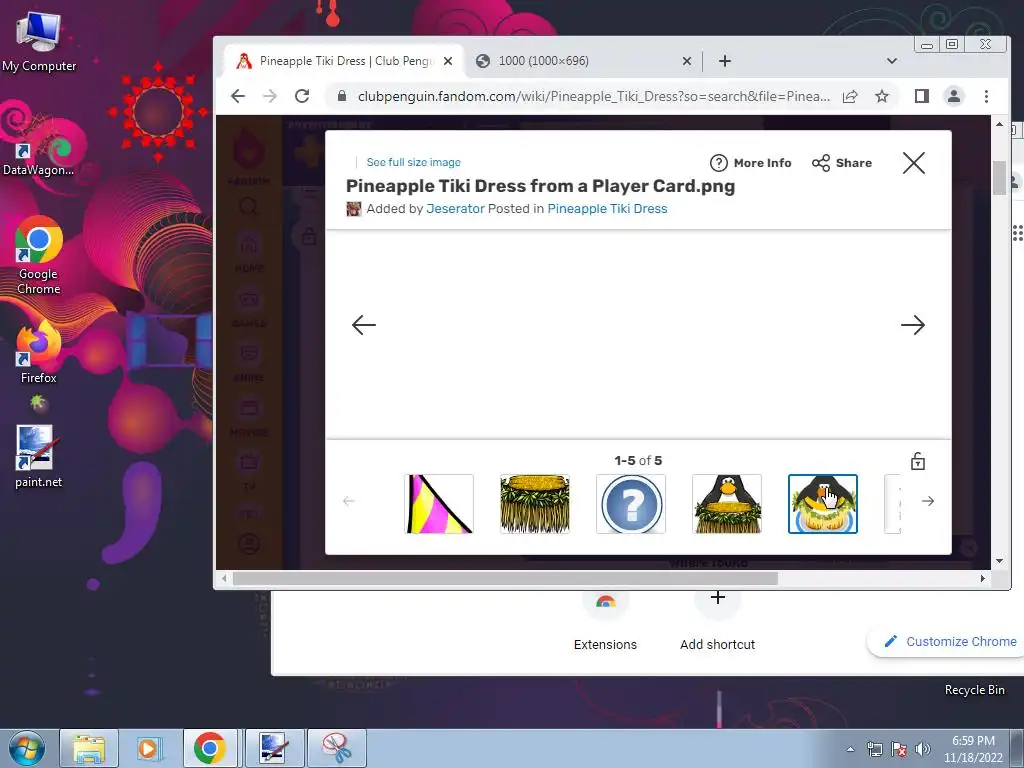Click Add shortcut in the back window

[x=717, y=620]
